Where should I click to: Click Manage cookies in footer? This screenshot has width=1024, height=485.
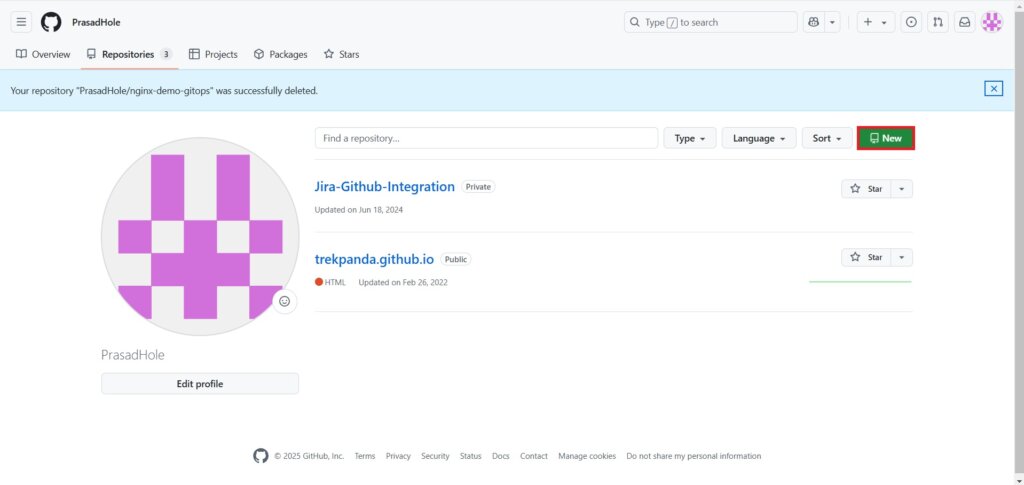[x=587, y=456]
